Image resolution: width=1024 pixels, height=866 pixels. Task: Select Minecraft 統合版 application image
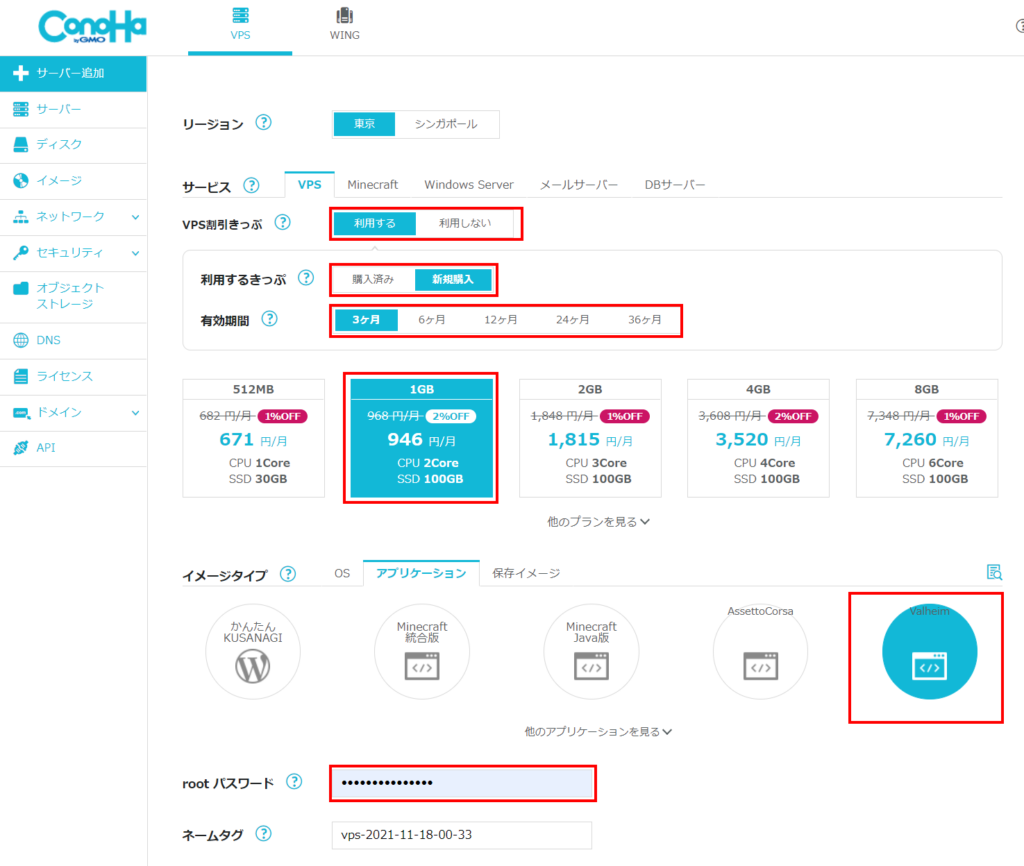422,652
